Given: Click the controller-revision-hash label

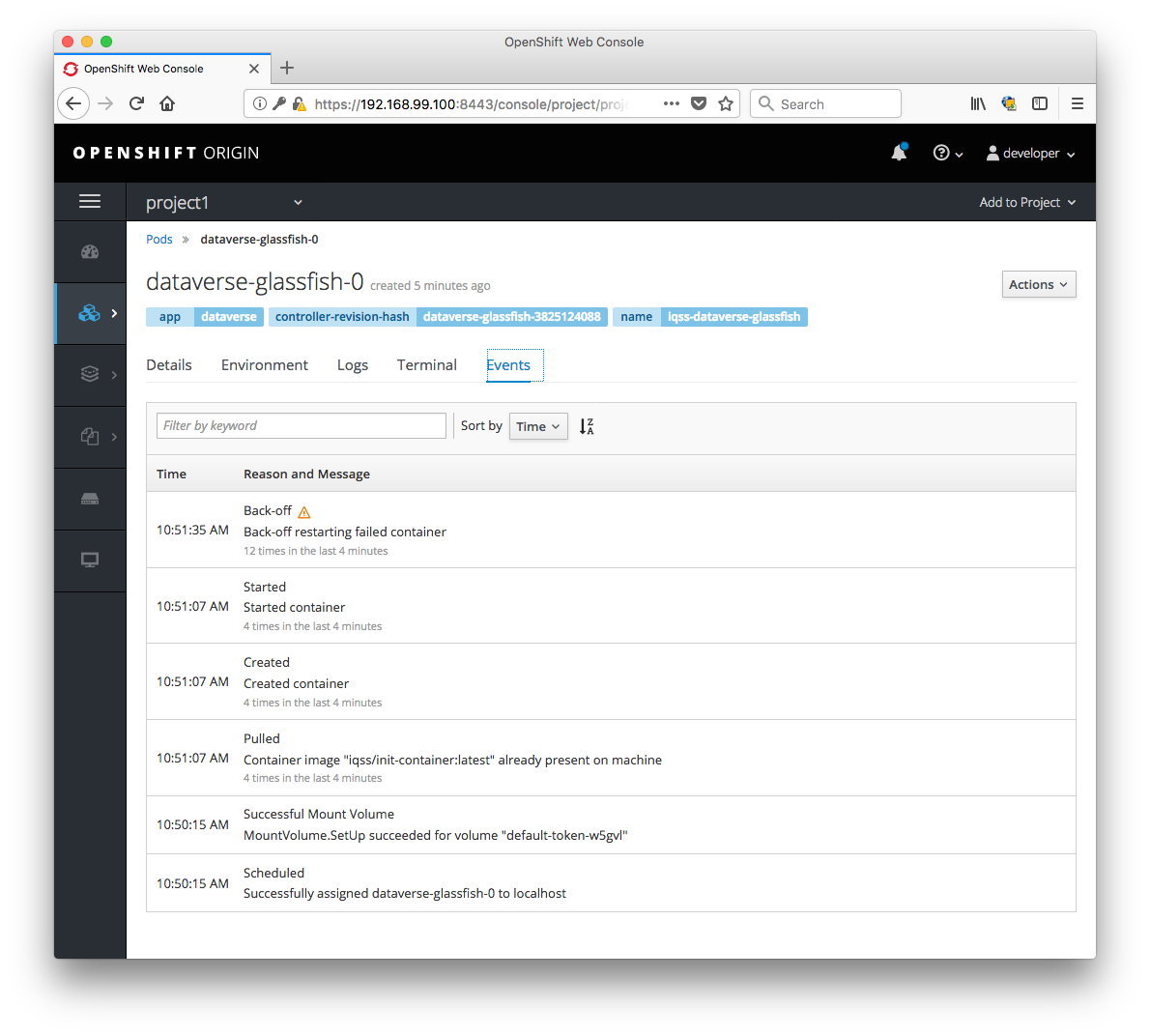Looking at the screenshot, I should (438, 317).
